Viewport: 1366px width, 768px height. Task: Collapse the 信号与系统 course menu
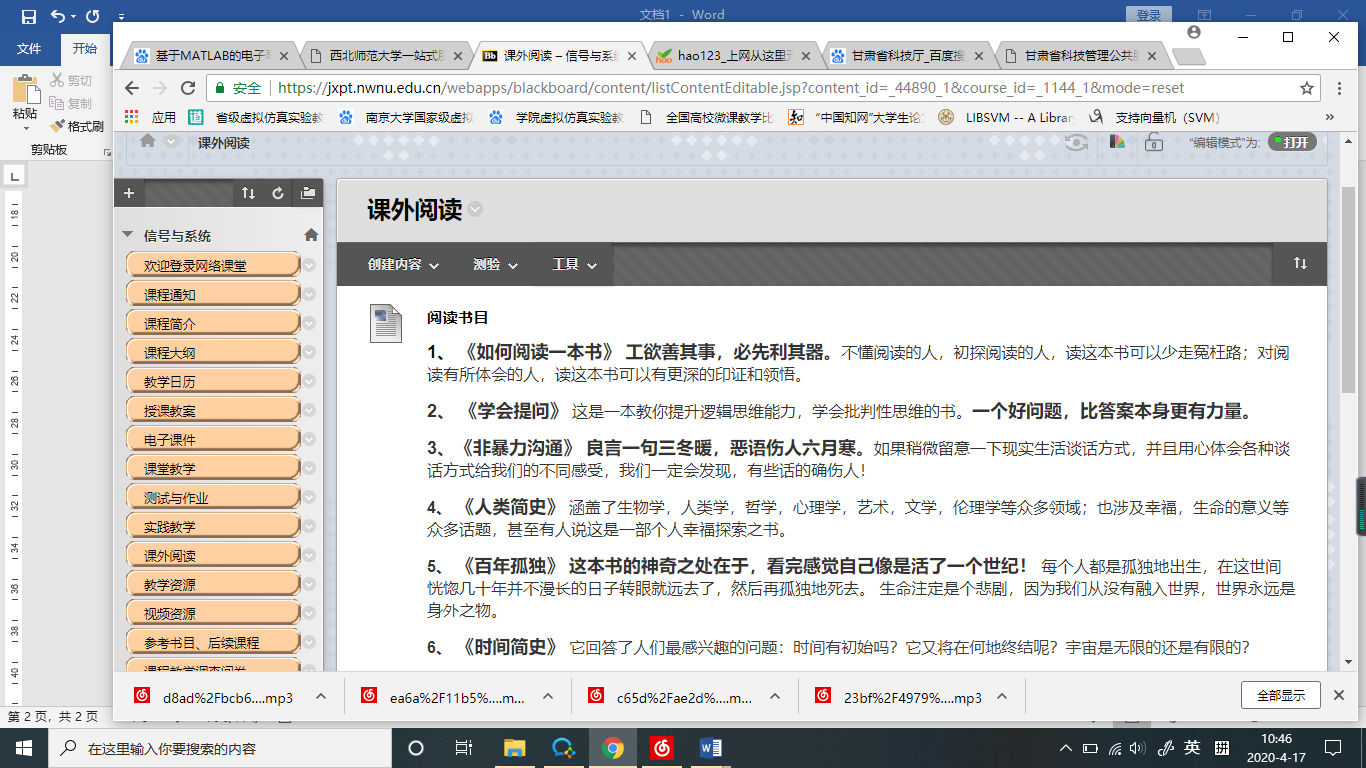[127, 235]
